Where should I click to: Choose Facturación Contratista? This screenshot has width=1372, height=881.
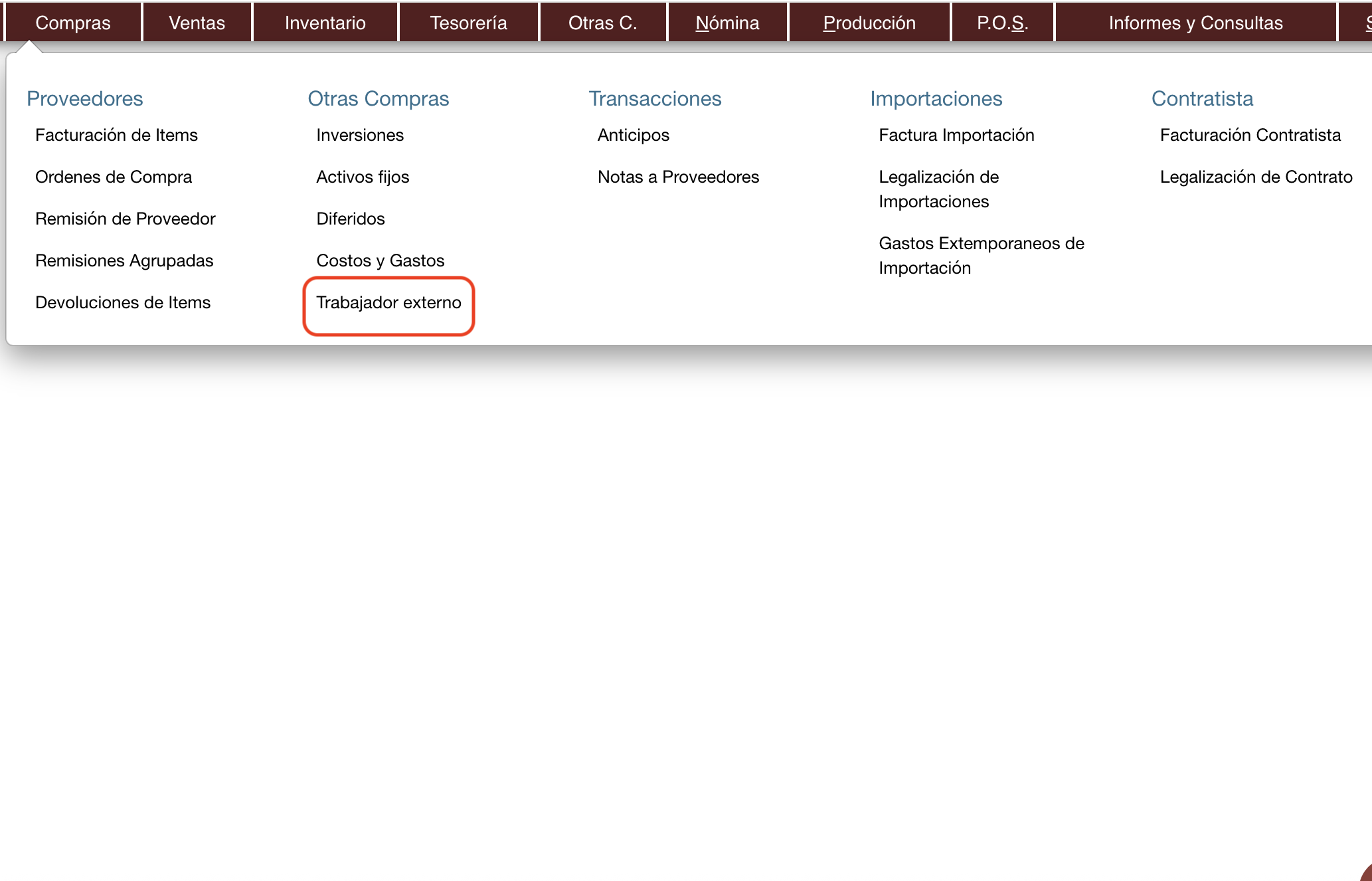1250,136
